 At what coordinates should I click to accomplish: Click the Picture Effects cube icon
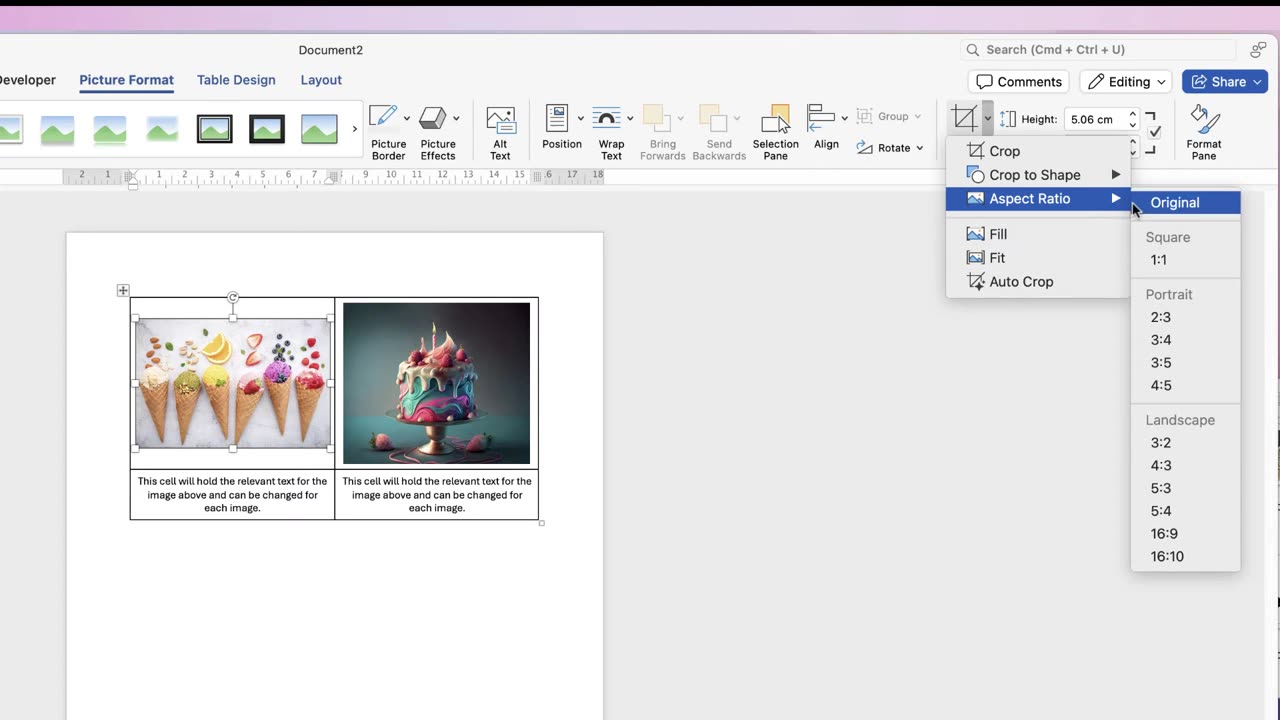tap(432, 119)
